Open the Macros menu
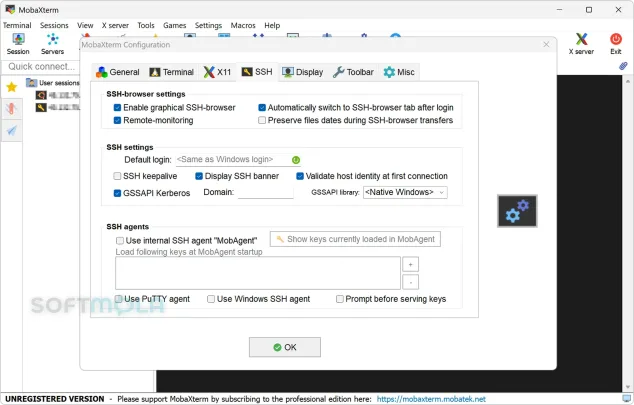Viewport: 634px width, 405px height. point(243,25)
